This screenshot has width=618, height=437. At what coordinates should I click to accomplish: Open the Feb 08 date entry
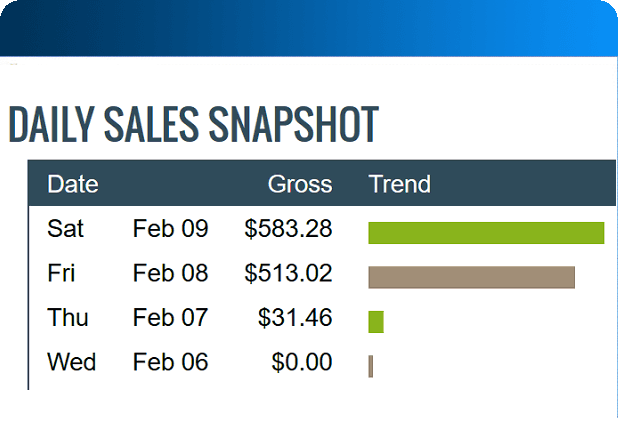[170, 273]
